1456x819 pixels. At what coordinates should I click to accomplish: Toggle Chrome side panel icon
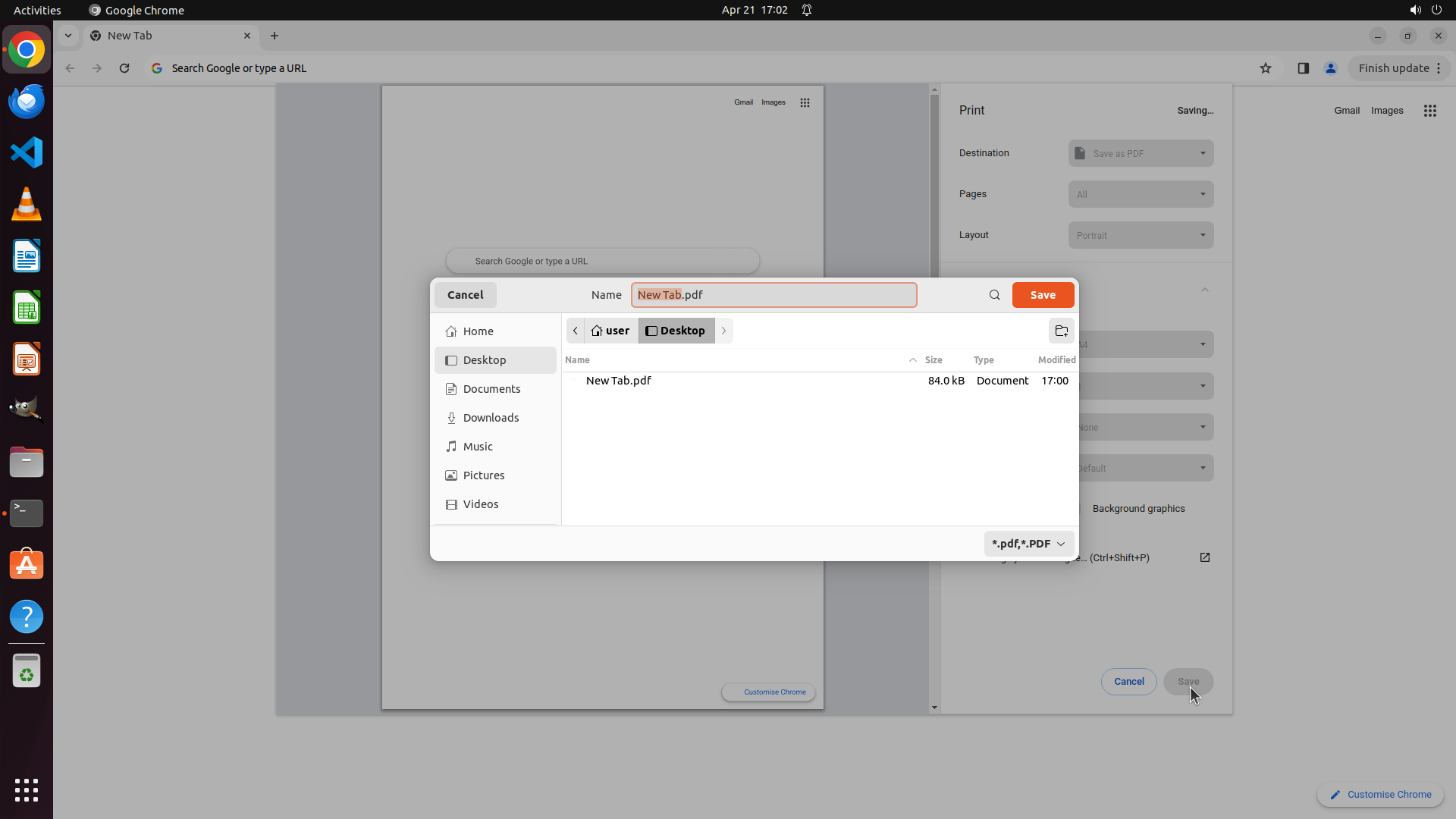tap(1303, 68)
